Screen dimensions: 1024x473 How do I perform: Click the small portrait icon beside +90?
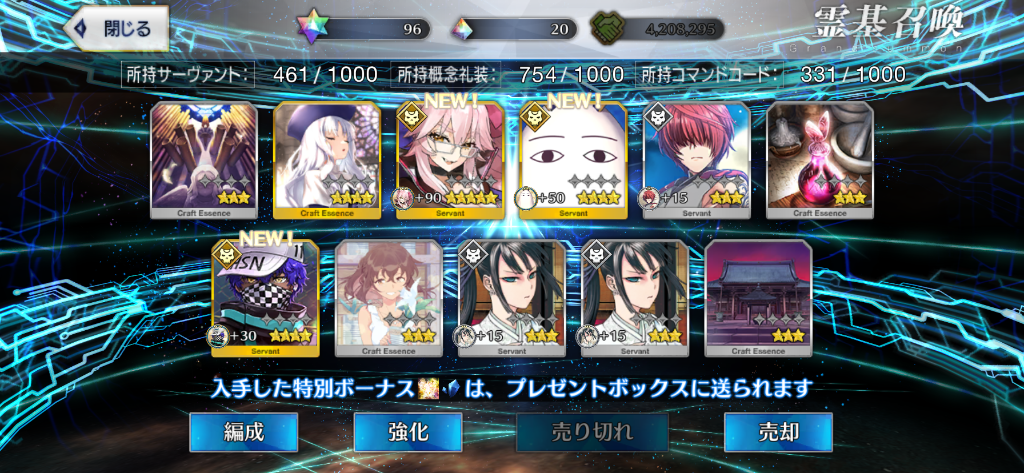(x=402, y=197)
